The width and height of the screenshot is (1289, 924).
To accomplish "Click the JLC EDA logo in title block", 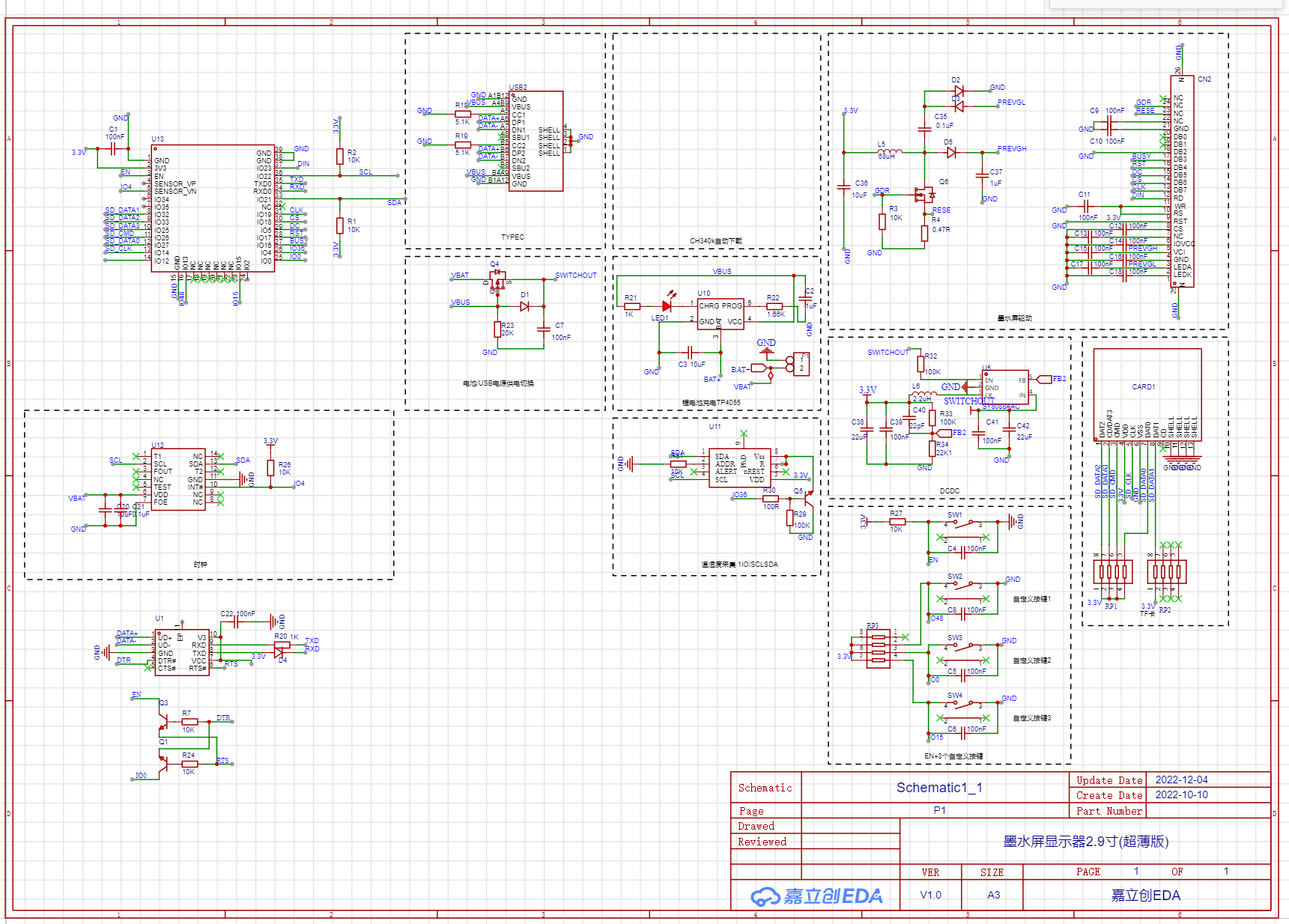I will tap(816, 896).
